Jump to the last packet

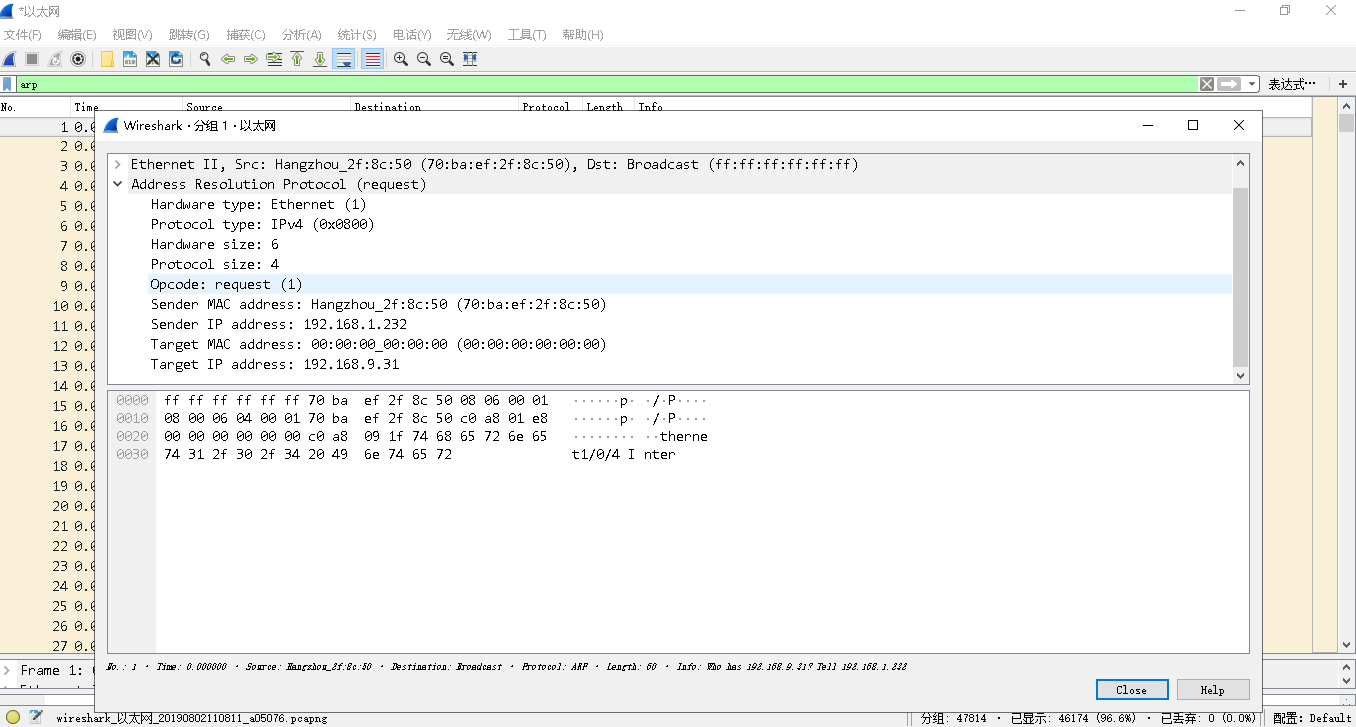tap(320, 59)
